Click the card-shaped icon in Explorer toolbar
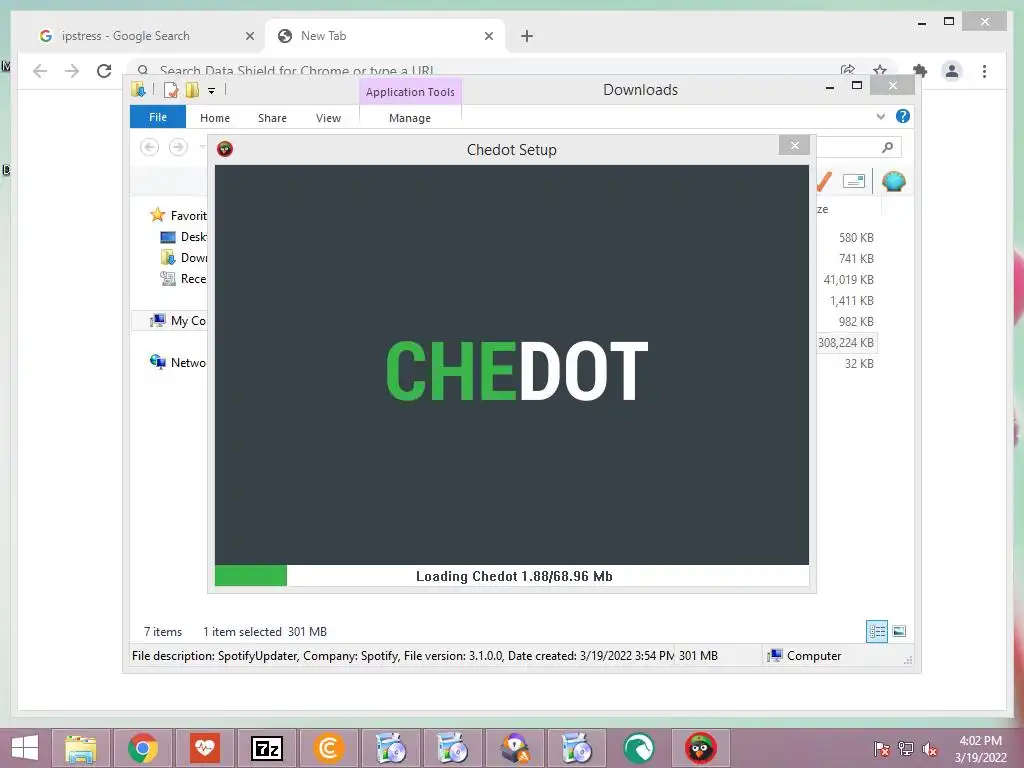This screenshot has height=768, width=1024. (x=854, y=181)
